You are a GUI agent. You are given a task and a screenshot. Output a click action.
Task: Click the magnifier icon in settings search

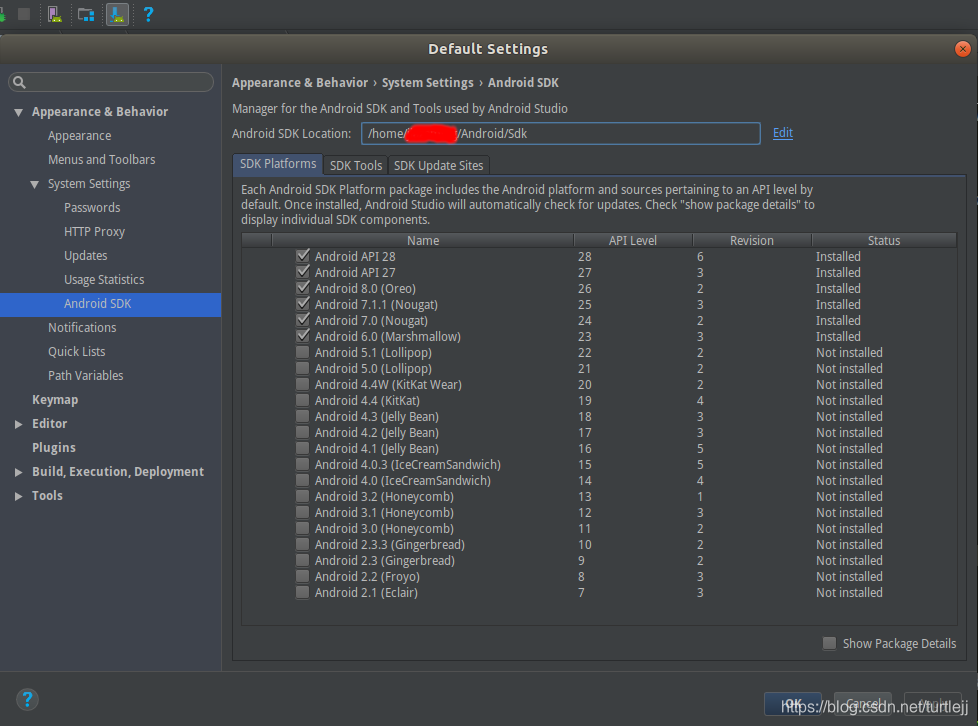click(19, 82)
